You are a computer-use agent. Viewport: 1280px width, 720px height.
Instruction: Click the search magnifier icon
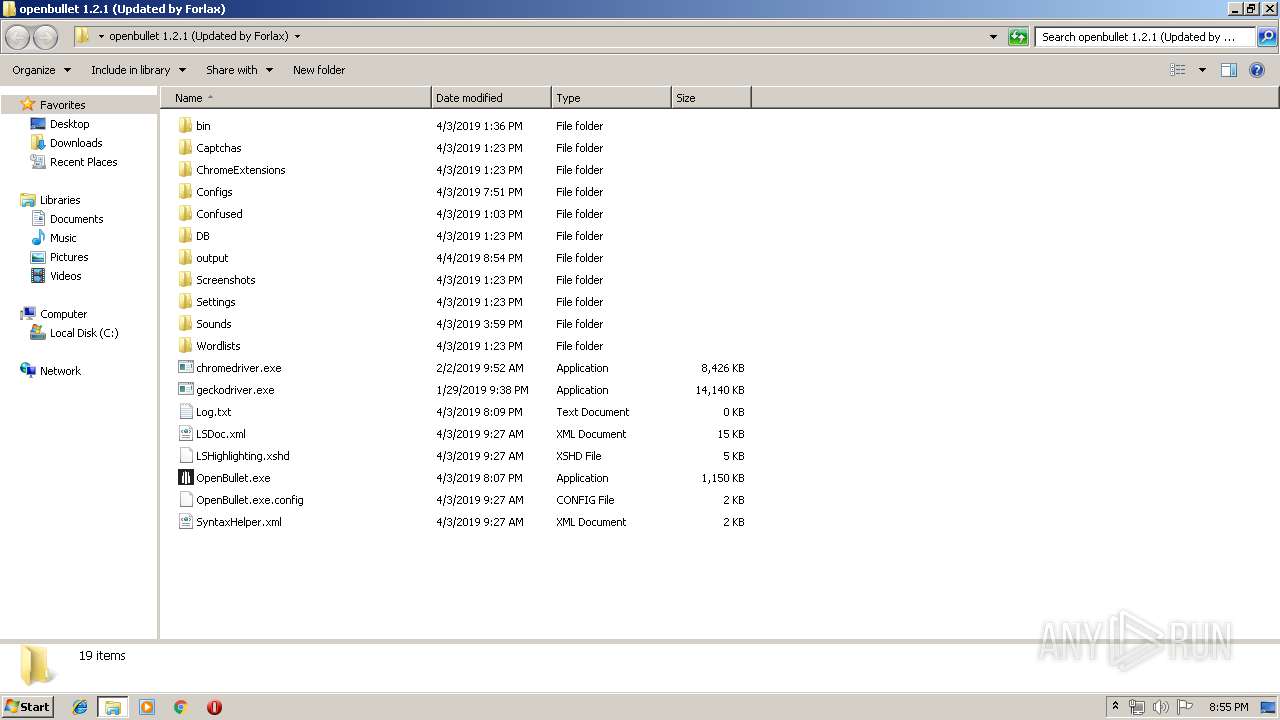coord(1267,37)
